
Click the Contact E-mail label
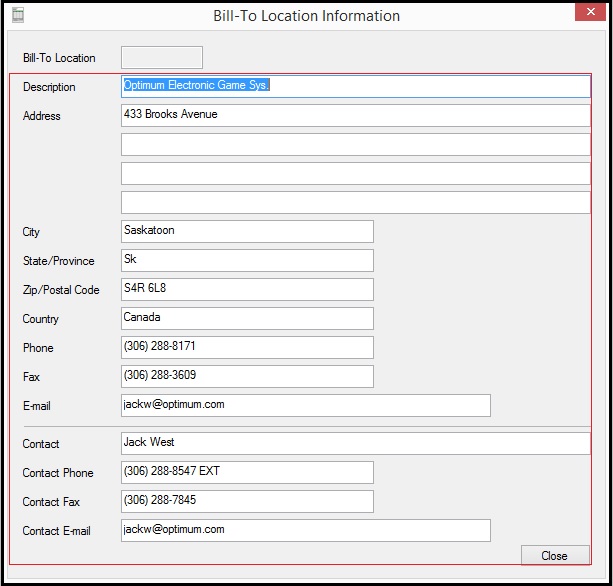[x=57, y=530]
